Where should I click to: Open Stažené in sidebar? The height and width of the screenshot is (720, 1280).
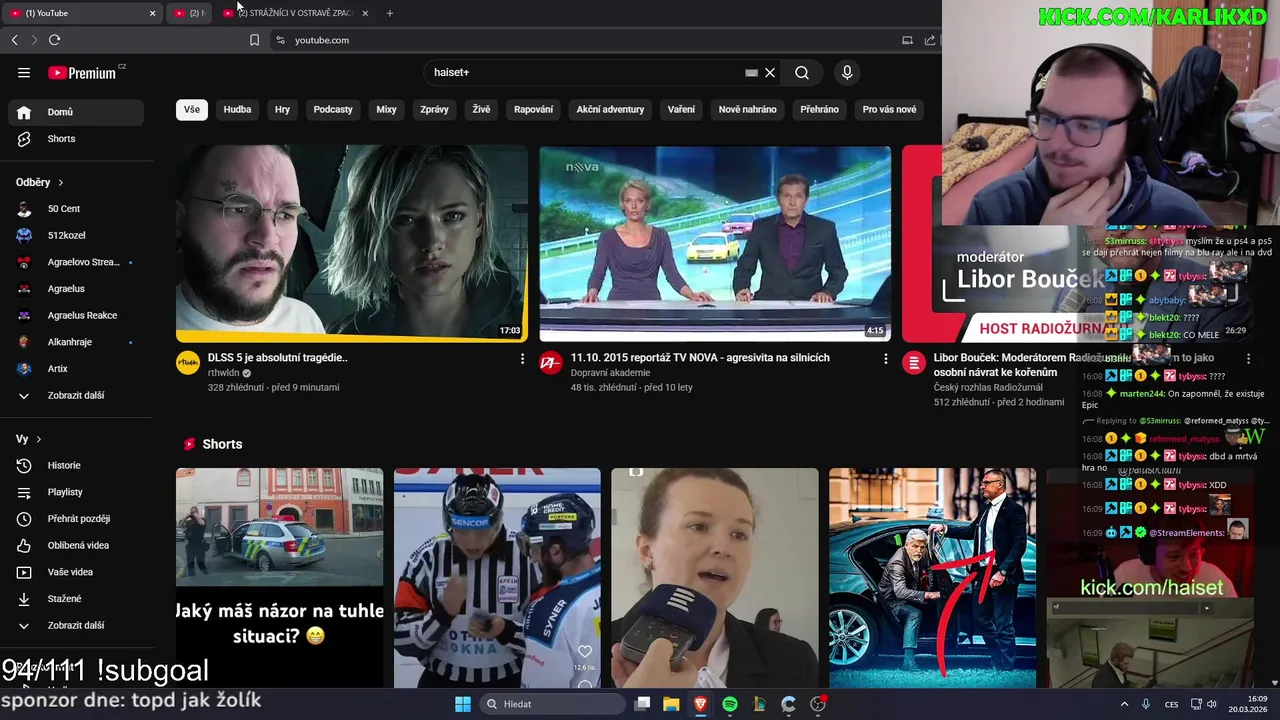(x=76, y=599)
